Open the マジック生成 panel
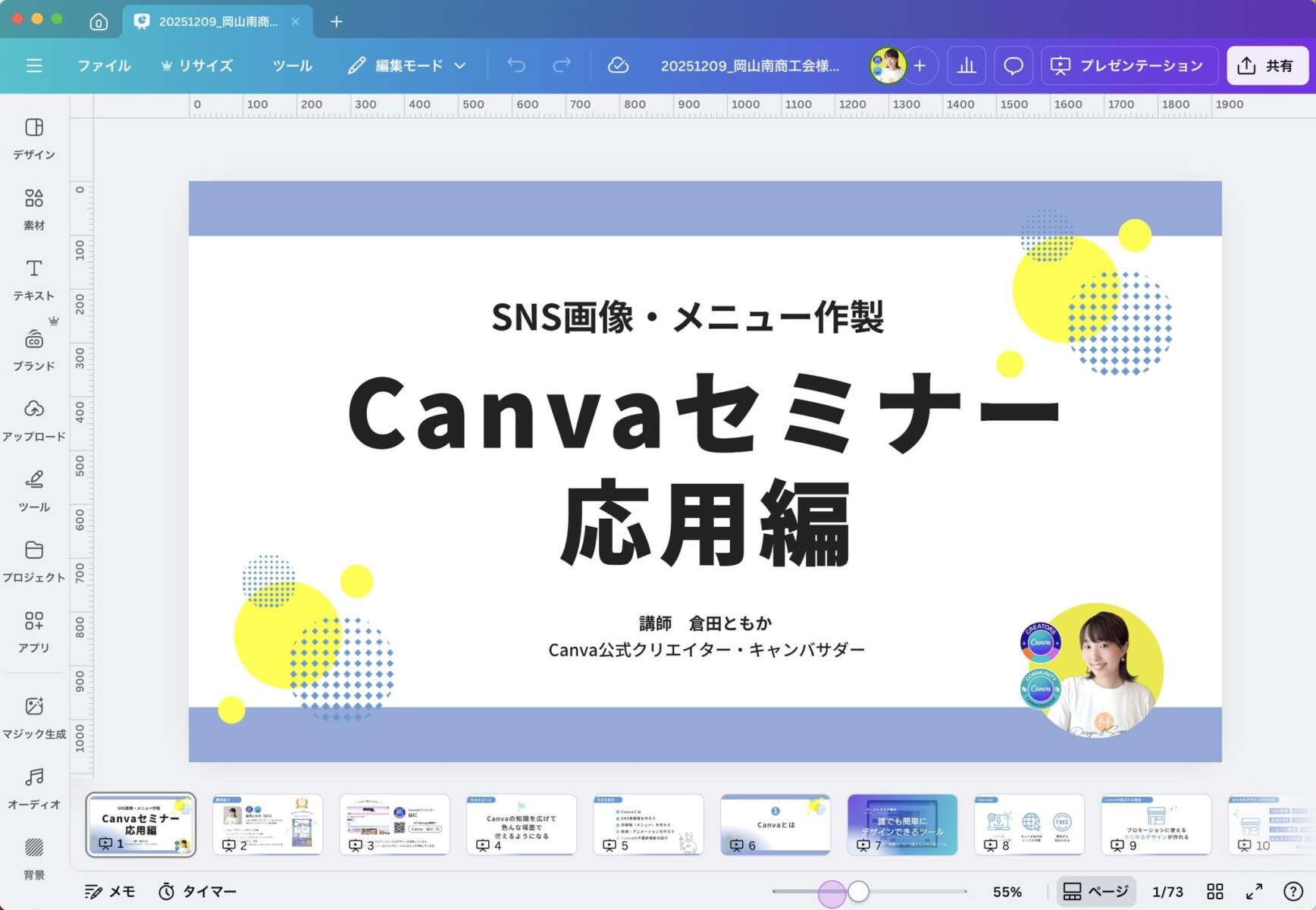 34,717
